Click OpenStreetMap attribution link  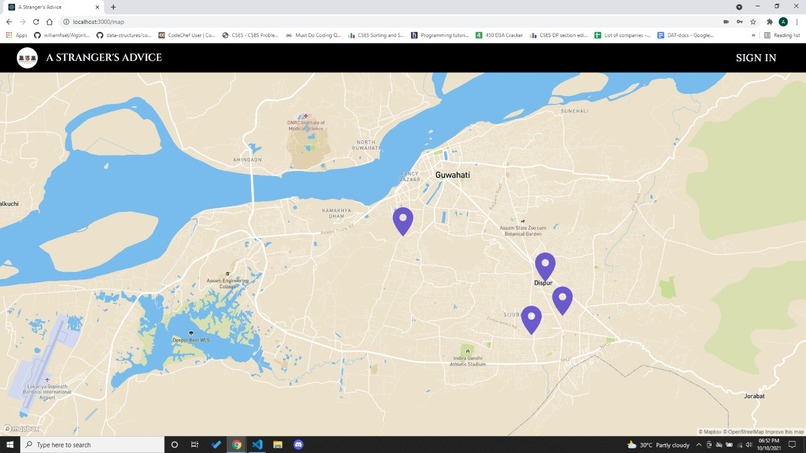[743, 432]
